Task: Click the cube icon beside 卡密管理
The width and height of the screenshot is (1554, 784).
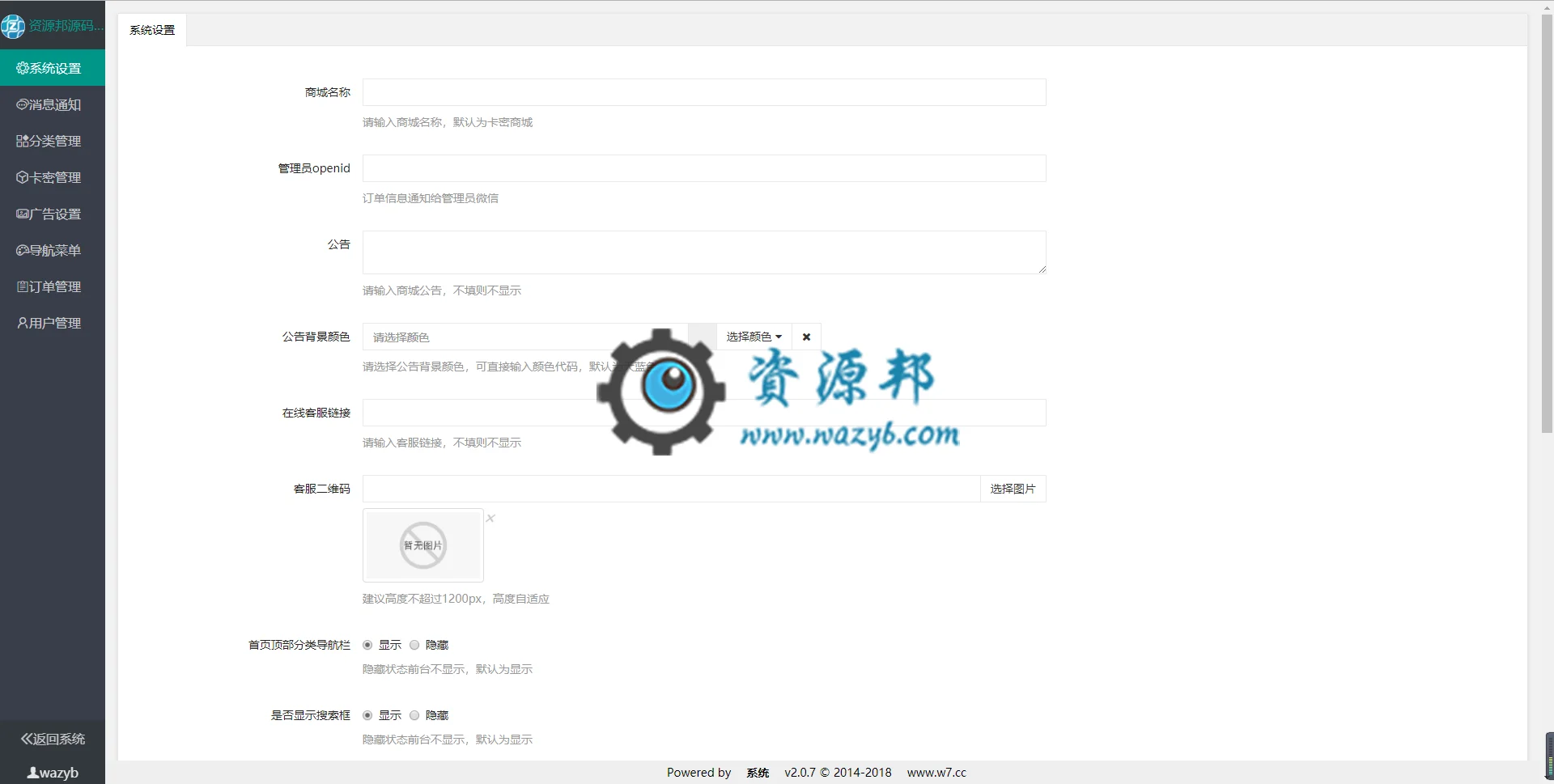Action: click(23, 178)
